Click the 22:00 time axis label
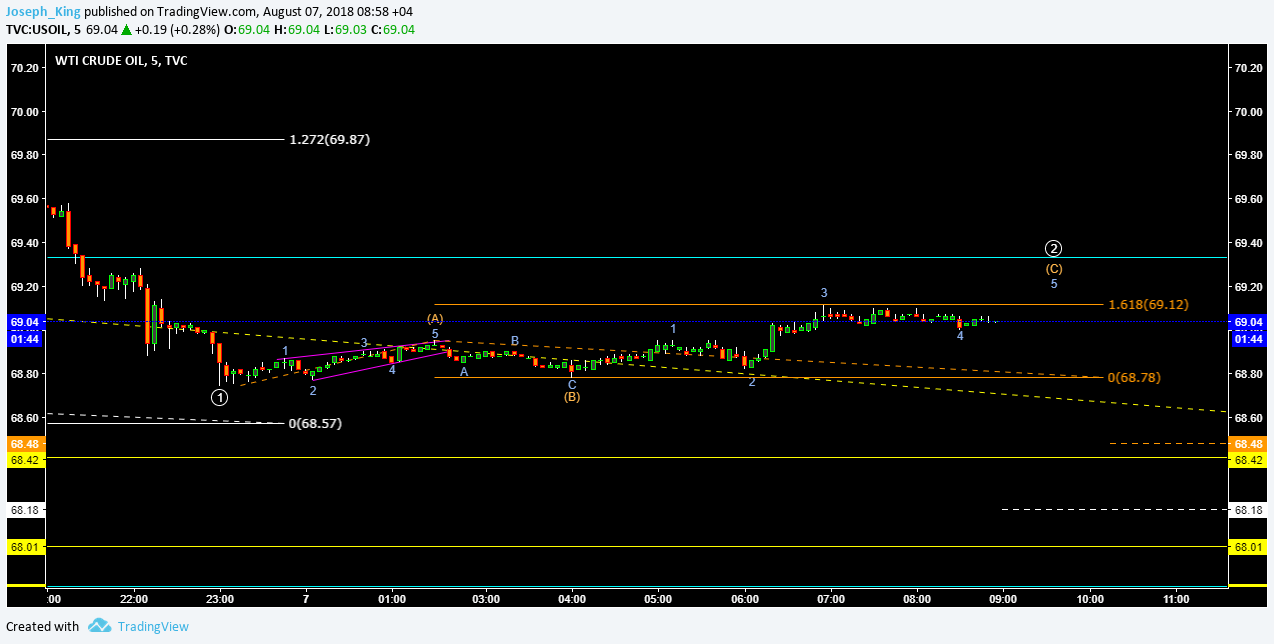 pos(133,599)
